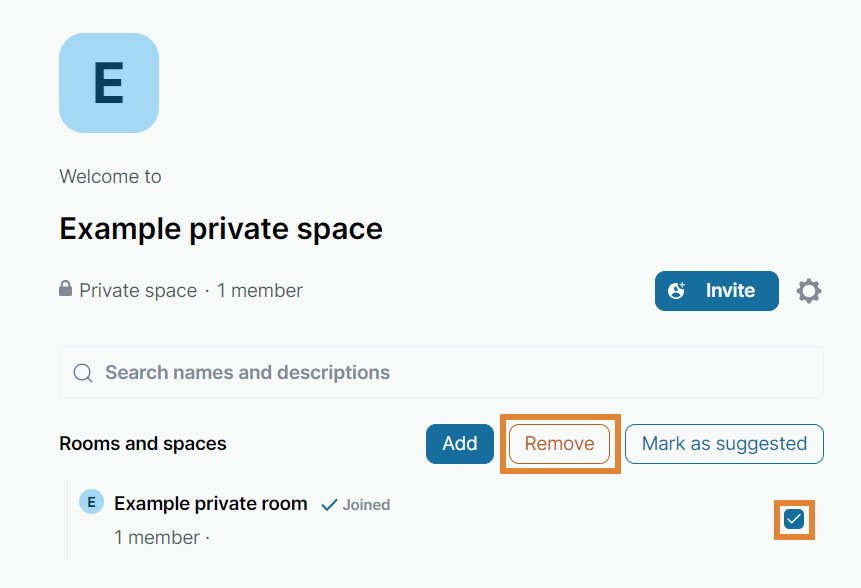Viewport: 861px width, 588px height.
Task: Click the Rooms and spaces heading
Action: 143,444
